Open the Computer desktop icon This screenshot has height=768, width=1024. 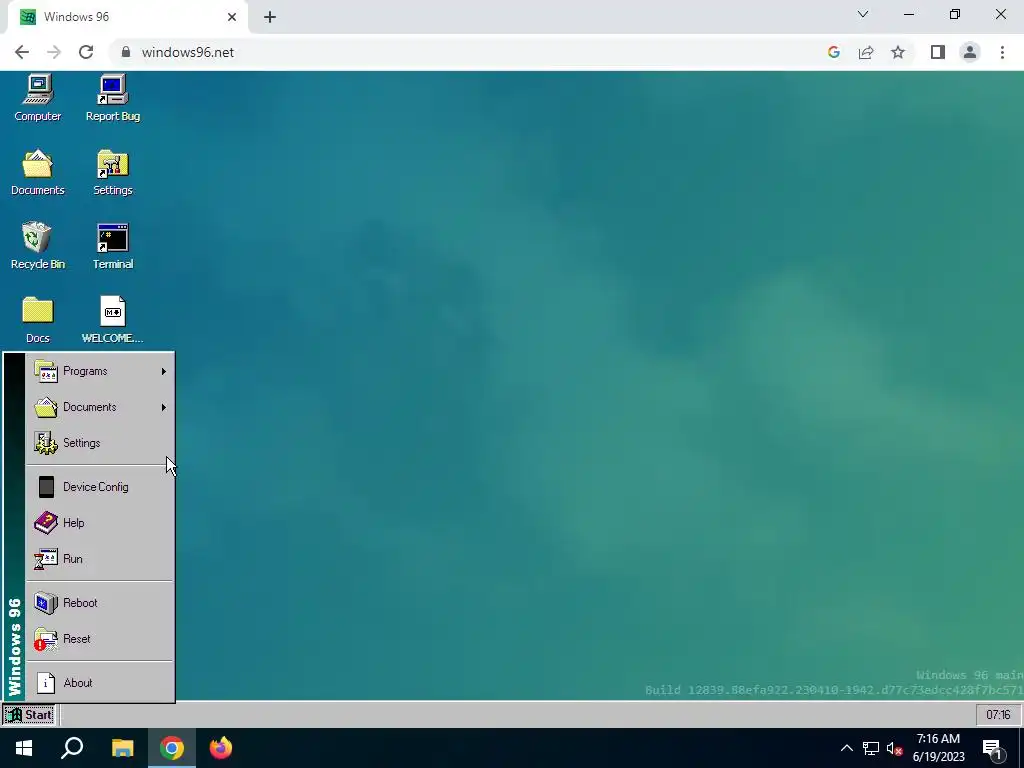(x=37, y=98)
